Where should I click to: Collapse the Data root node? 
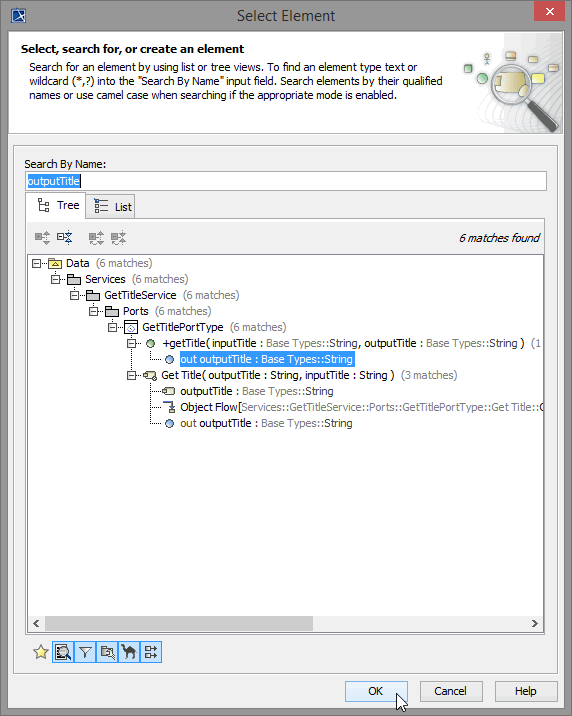(x=36, y=263)
